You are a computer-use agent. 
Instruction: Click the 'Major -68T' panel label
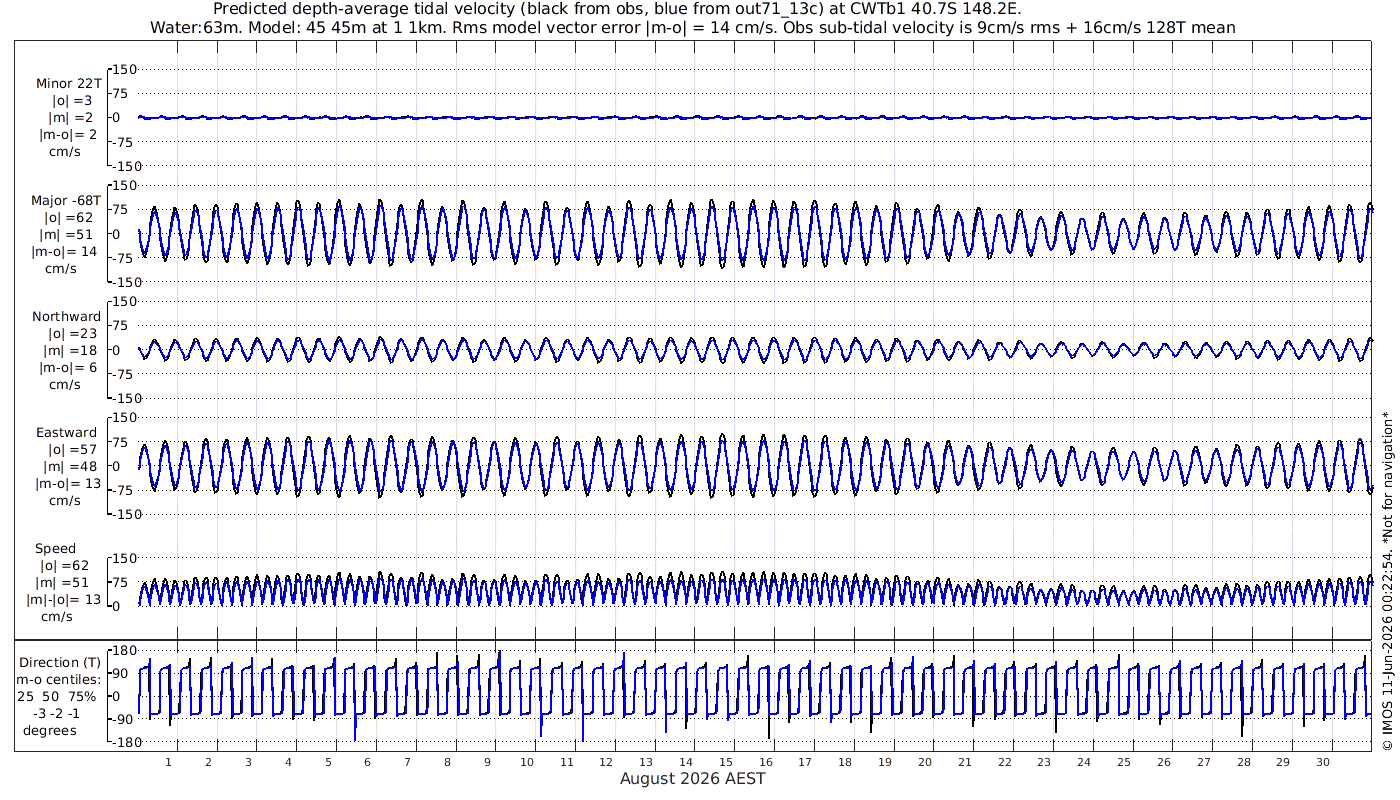coord(66,201)
